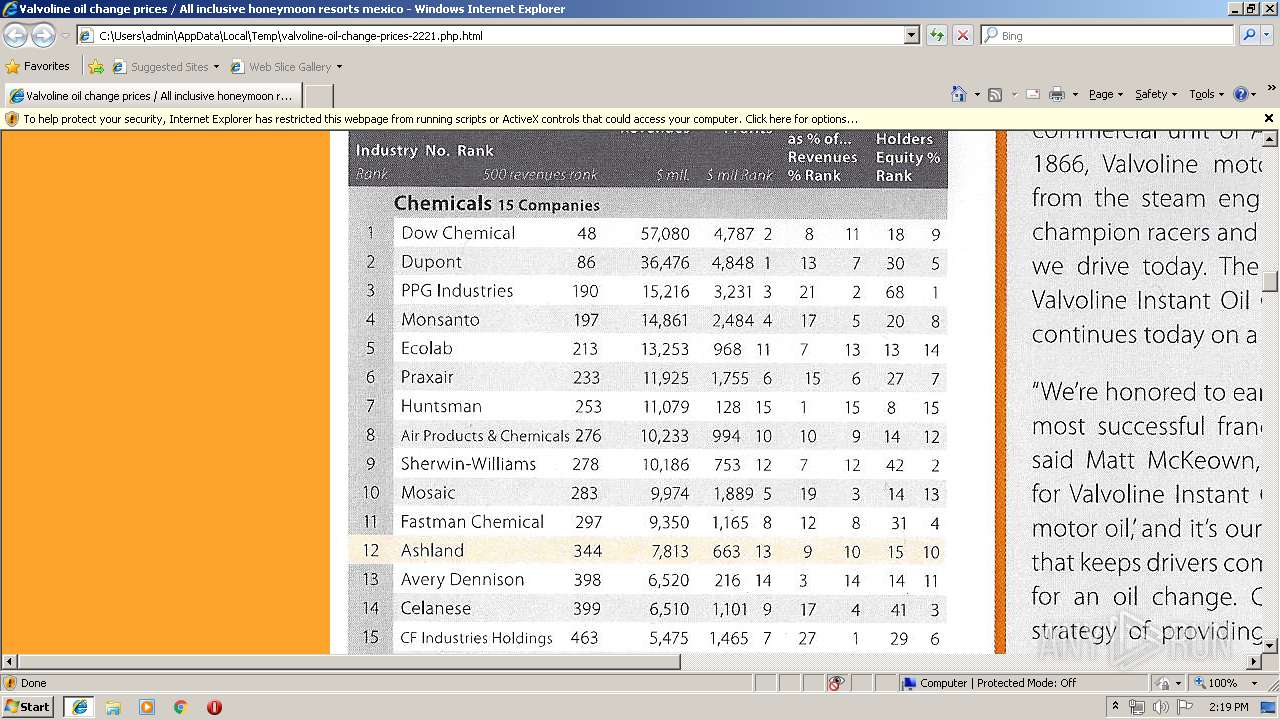The width and height of the screenshot is (1280, 720).
Task: Open the Safety menu
Action: click(1156, 94)
